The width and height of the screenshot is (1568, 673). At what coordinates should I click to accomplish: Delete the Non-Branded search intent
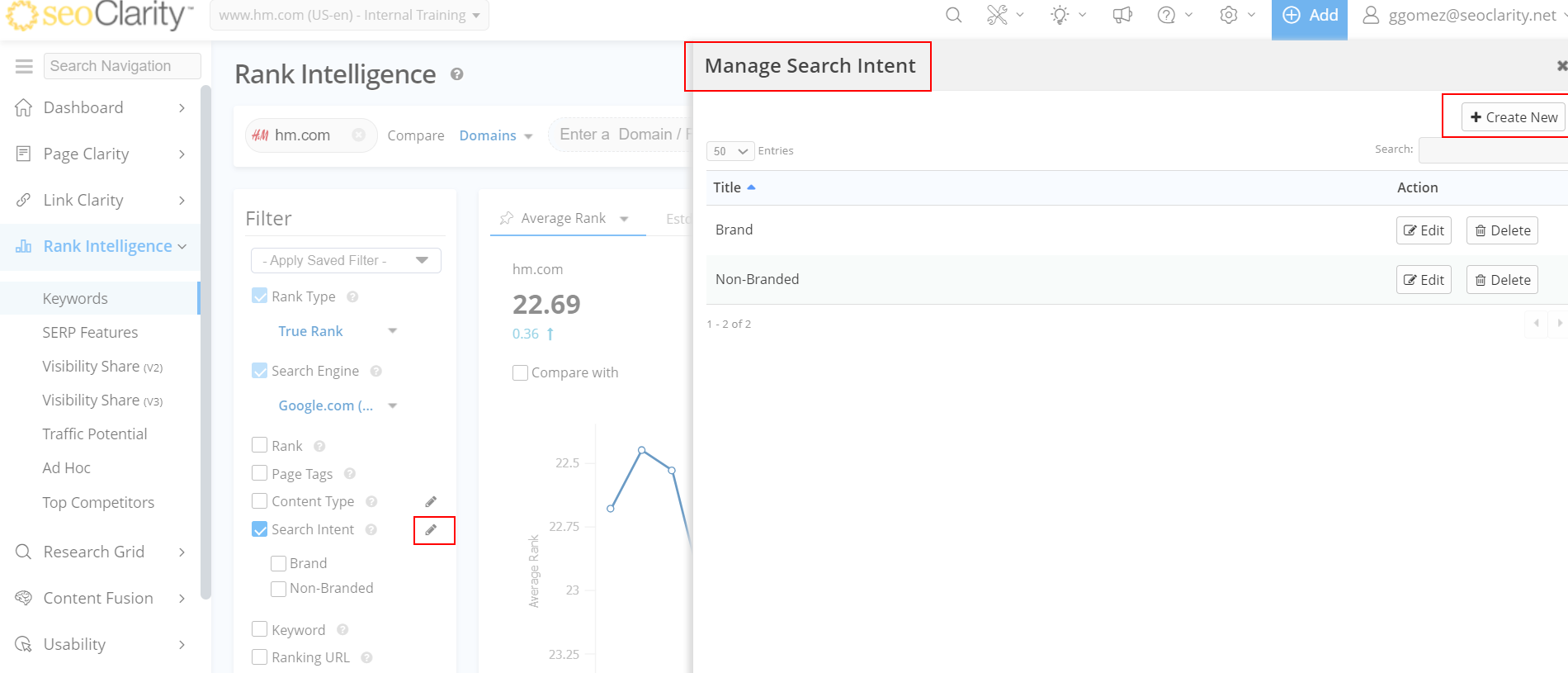1502,280
